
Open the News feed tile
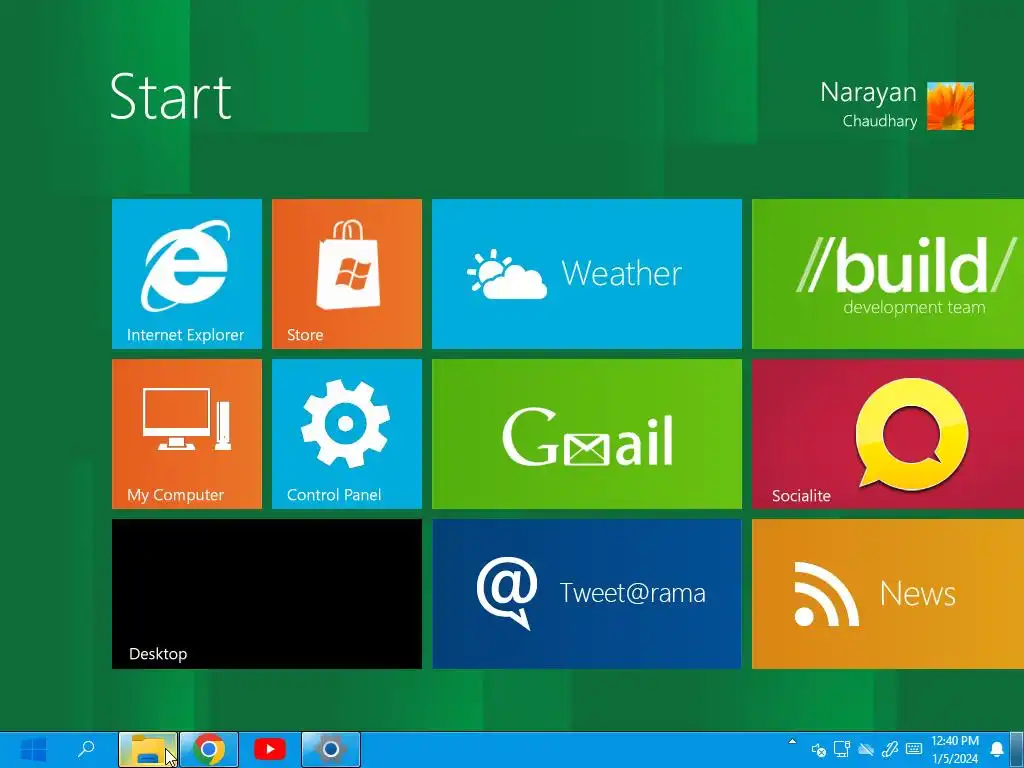(x=888, y=594)
